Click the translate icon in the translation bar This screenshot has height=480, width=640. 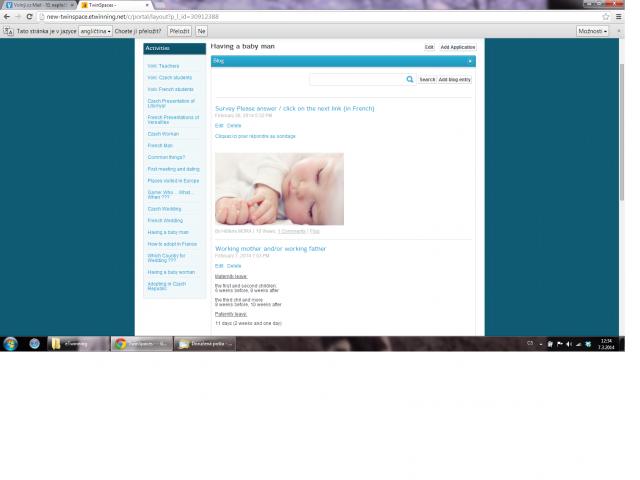(9, 31)
